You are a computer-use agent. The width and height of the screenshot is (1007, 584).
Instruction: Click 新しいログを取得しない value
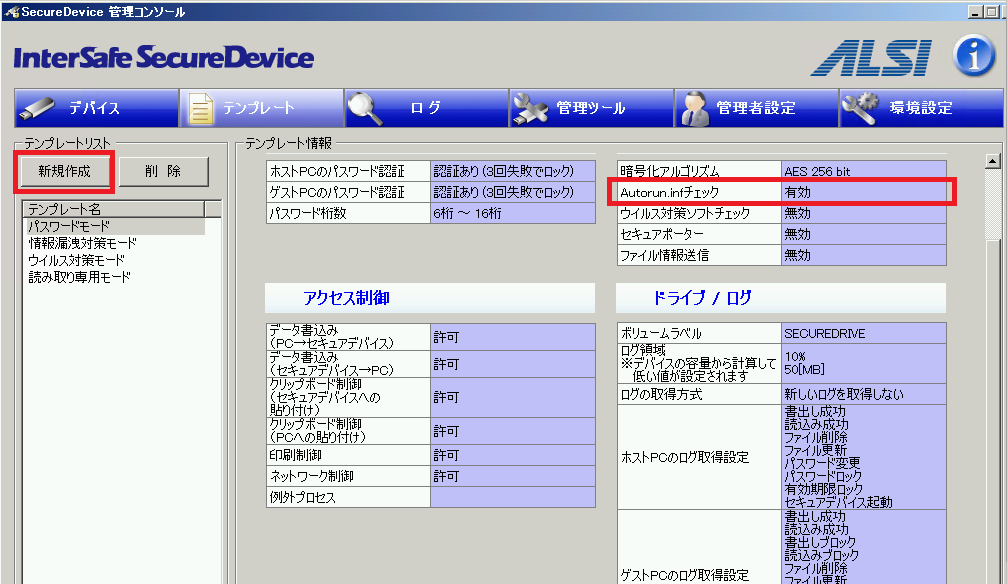(863, 394)
